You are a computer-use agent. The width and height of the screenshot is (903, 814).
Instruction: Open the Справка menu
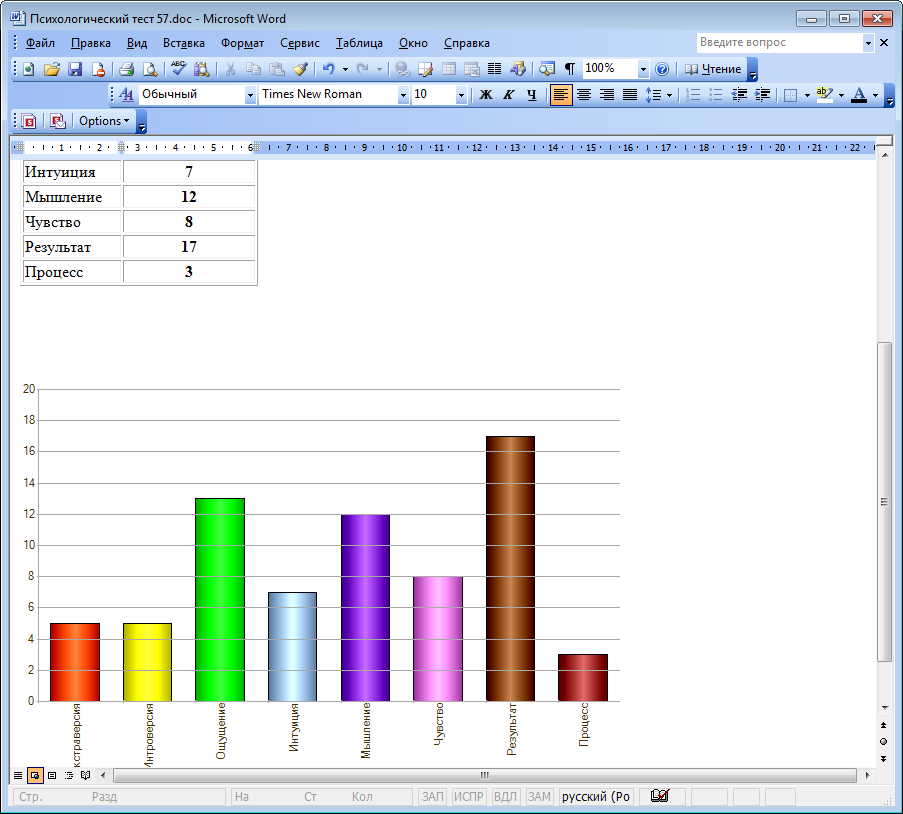[x=466, y=43]
